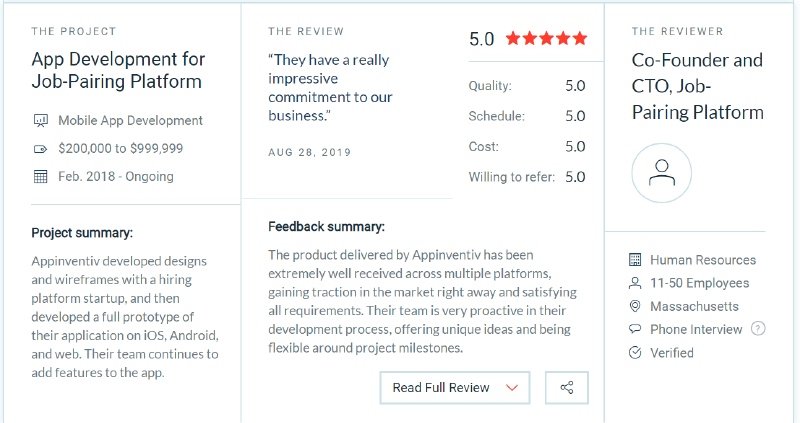Select the App Development for Job-Pairing Platform title
Image resolution: width=800 pixels, height=423 pixels.
click(x=118, y=70)
